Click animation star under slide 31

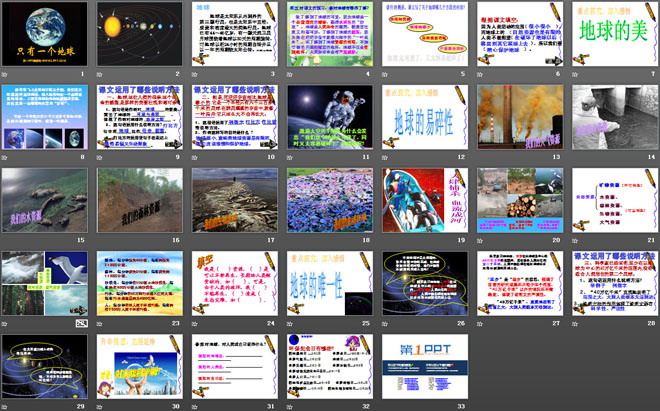[194, 407]
